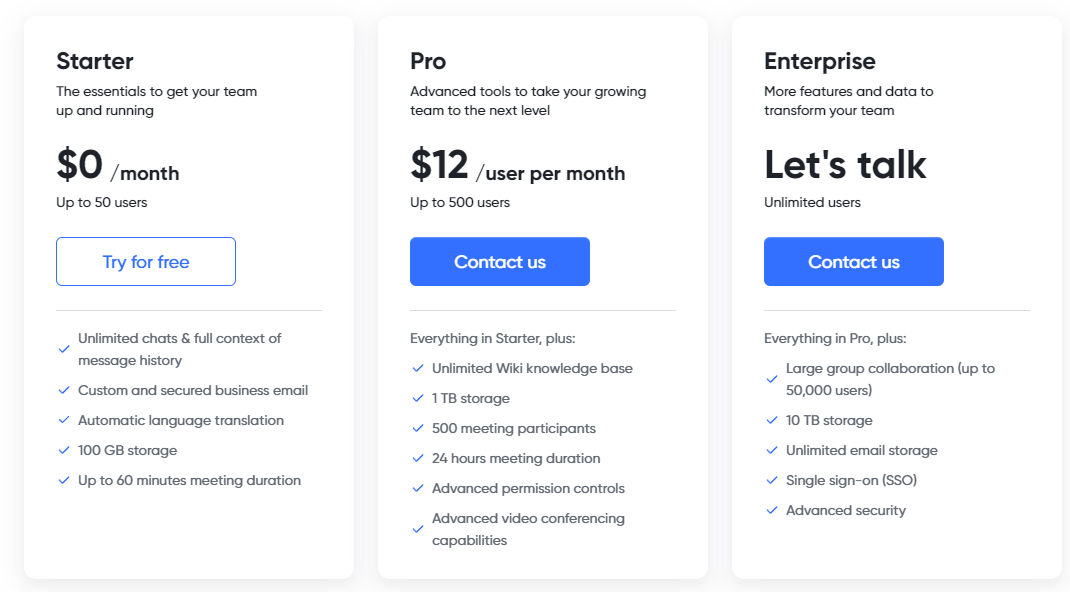The height and width of the screenshot is (592, 1070).
Task: Select the Pro plan heading
Action: (x=428, y=61)
